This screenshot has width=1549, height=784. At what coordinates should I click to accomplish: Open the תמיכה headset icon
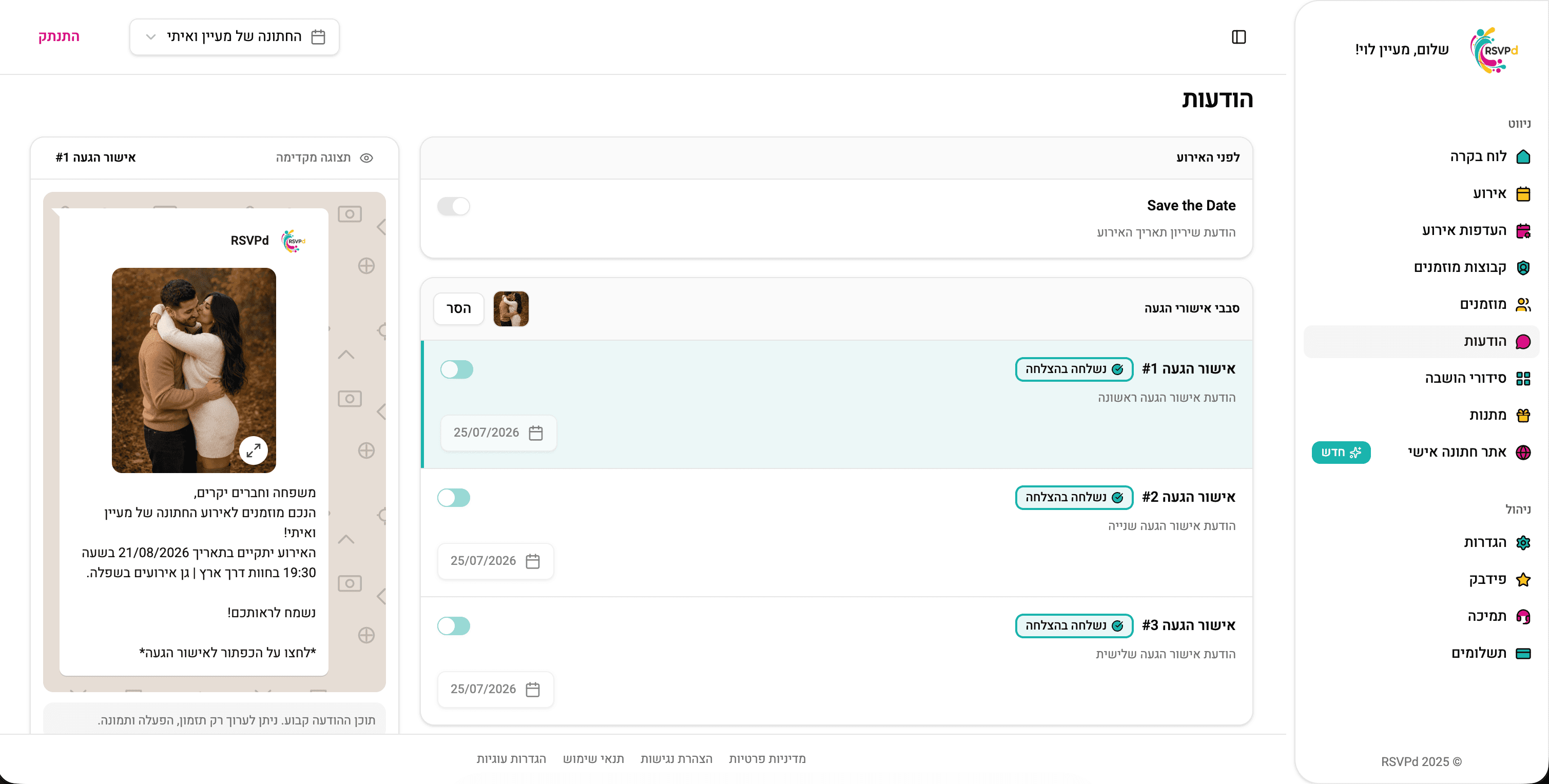click(1522, 616)
